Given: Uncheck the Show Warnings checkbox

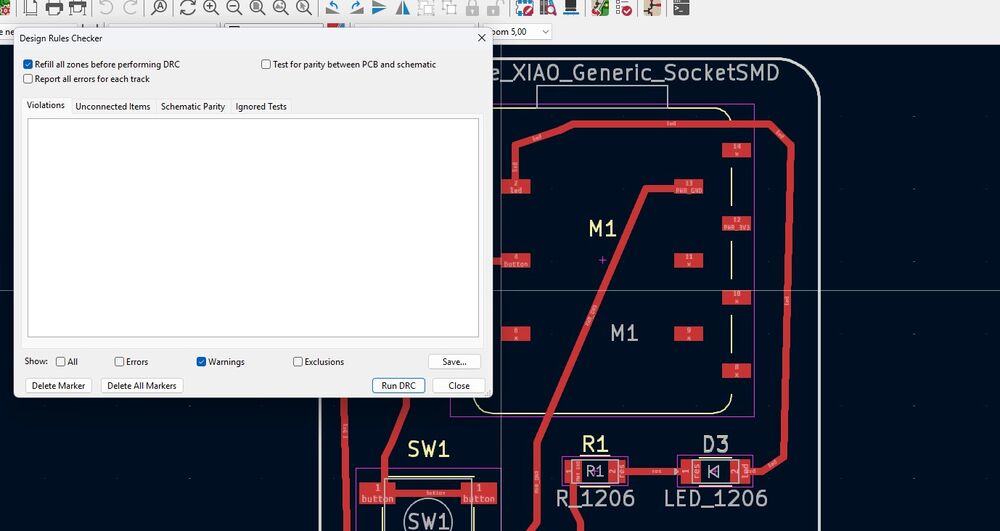Looking at the screenshot, I should pyautogui.click(x=202, y=361).
